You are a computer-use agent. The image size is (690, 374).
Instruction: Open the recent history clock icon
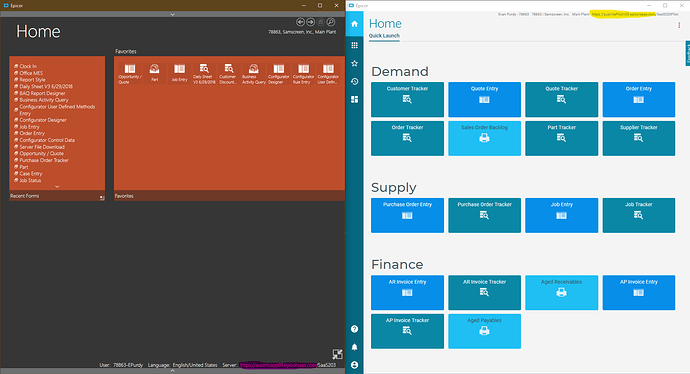(x=354, y=81)
